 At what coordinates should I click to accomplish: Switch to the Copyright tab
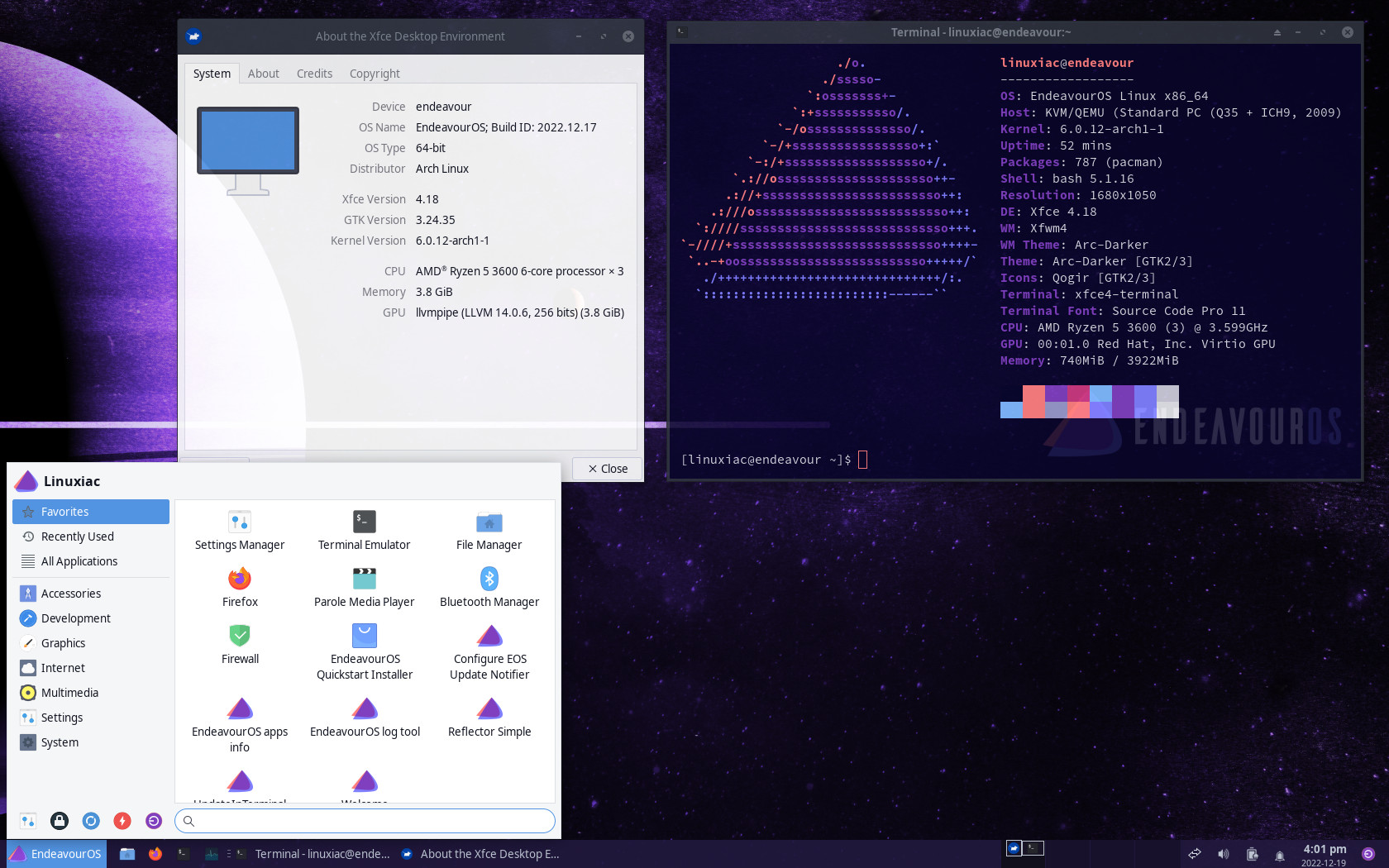click(x=375, y=74)
